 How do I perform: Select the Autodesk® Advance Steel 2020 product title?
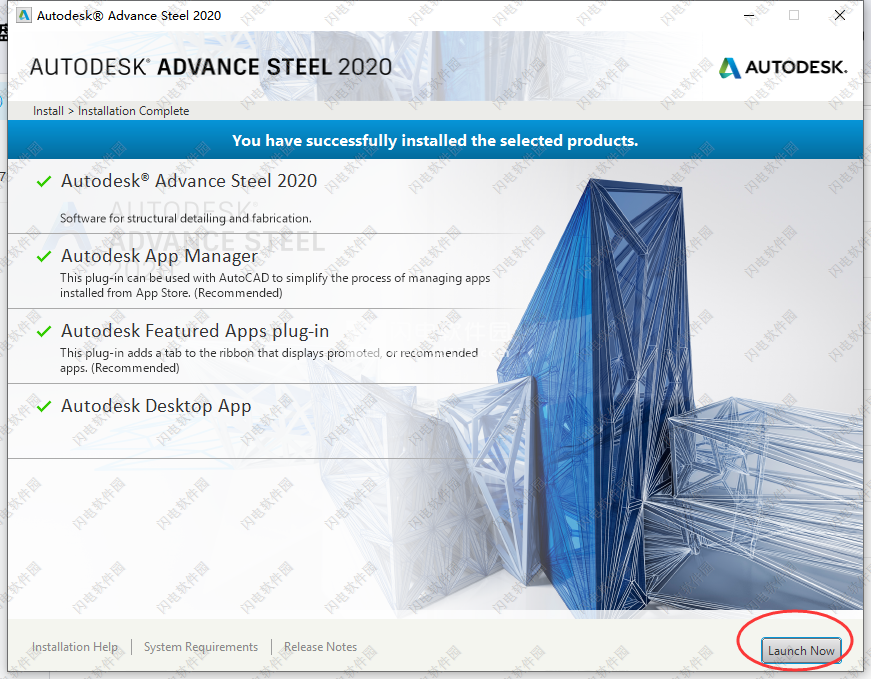point(189,181)
